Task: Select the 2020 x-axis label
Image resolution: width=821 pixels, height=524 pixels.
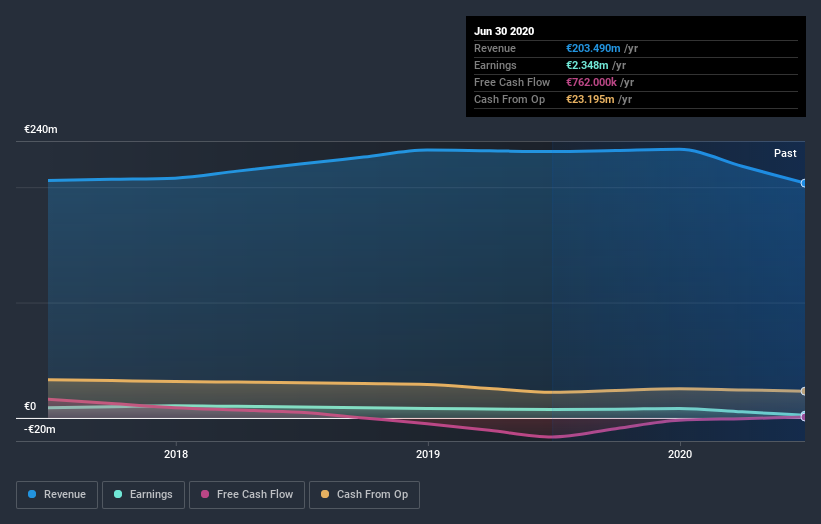Action: 680,454
